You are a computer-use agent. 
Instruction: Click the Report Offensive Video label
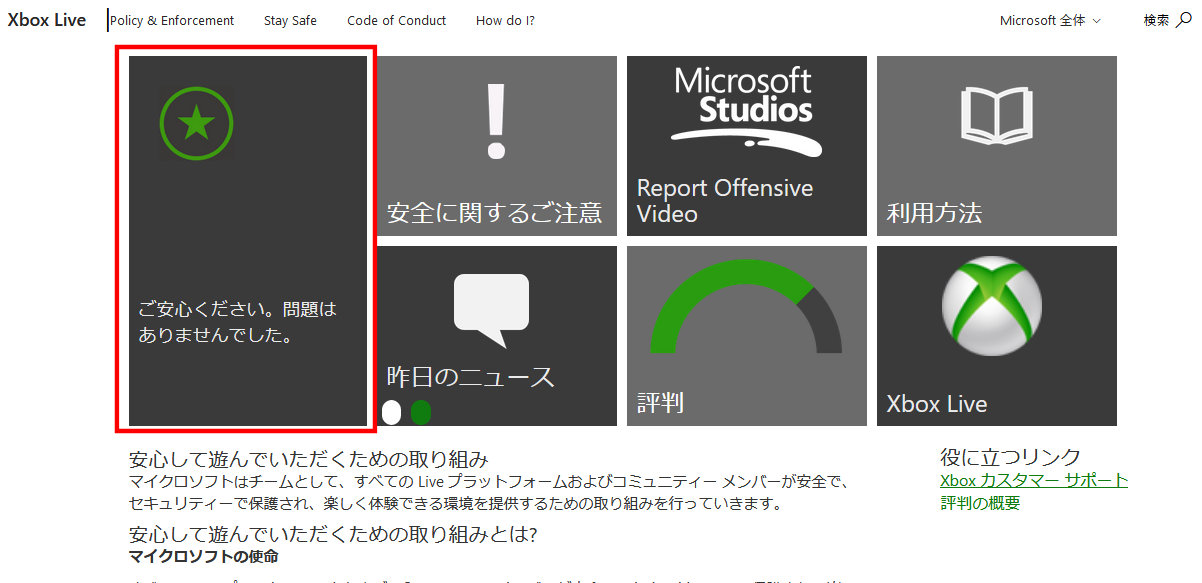(x=725, y=201)
